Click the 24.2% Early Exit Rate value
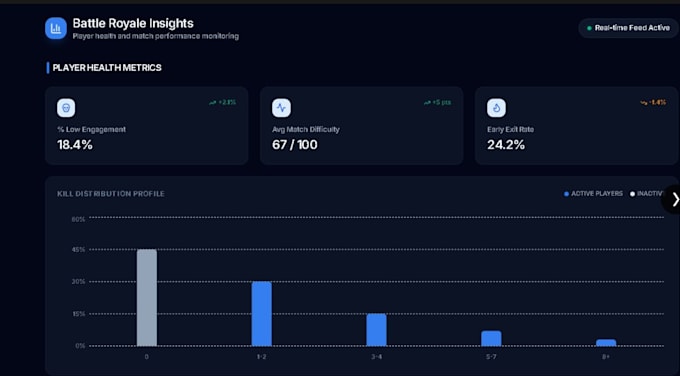 [506, 145]
